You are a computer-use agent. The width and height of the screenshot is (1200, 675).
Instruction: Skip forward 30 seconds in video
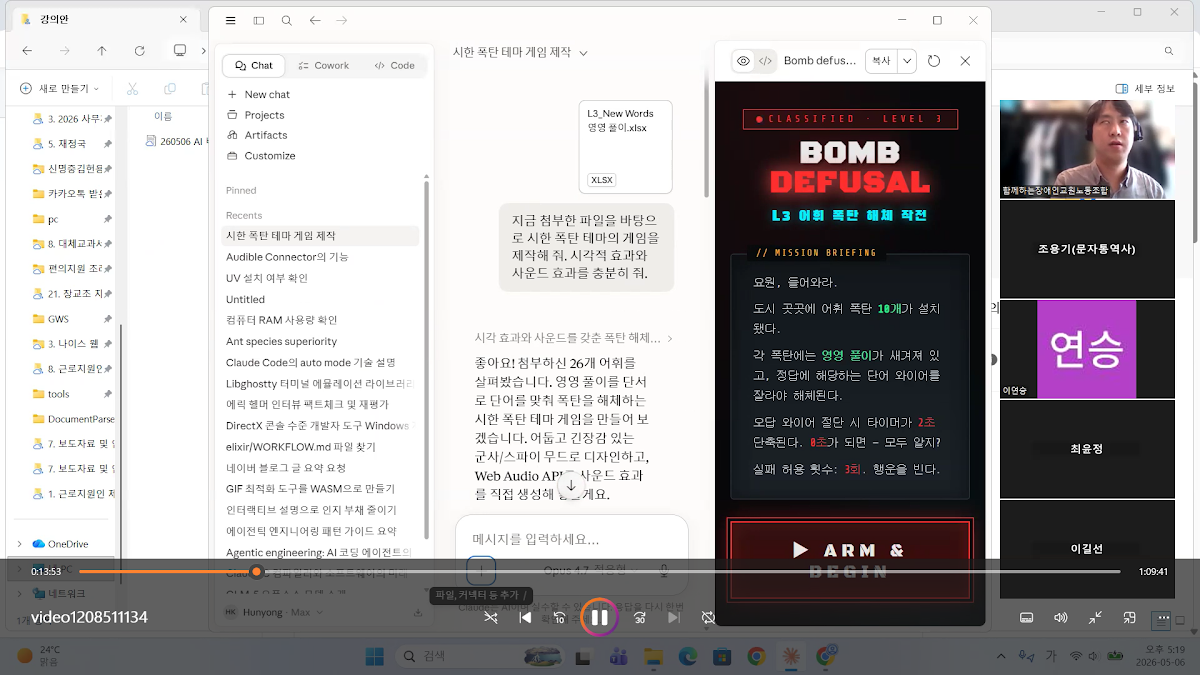pos(640,618)
